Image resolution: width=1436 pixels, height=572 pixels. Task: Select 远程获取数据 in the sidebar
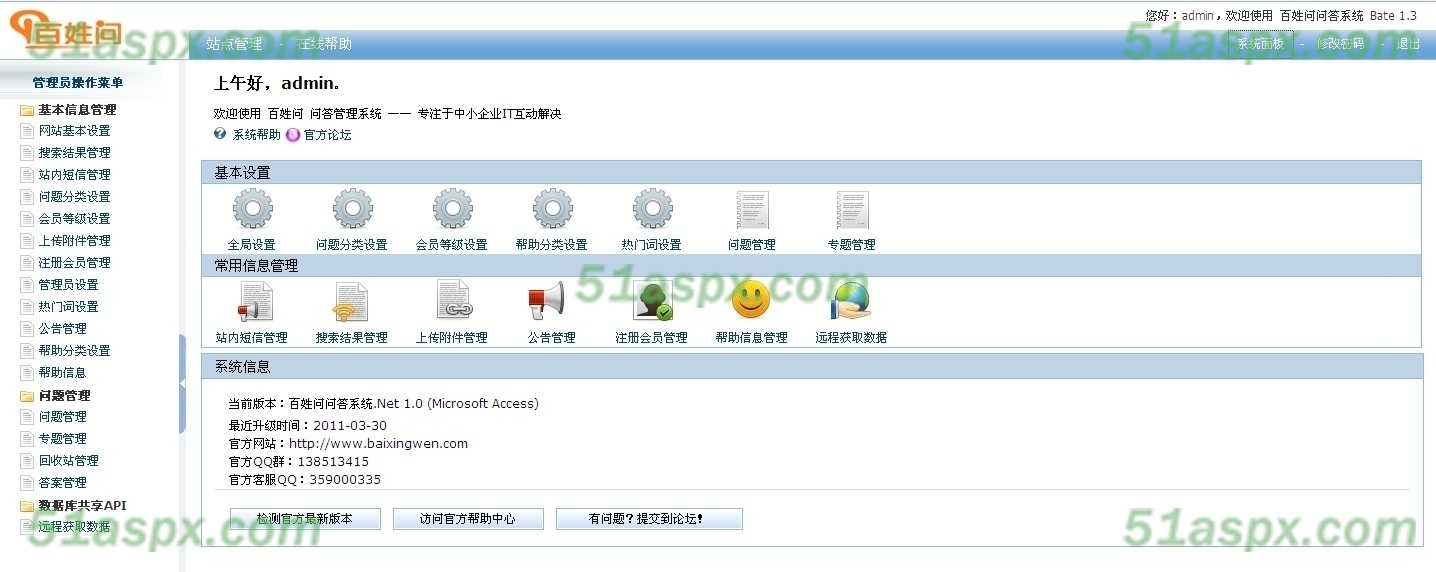click(74, 527)
